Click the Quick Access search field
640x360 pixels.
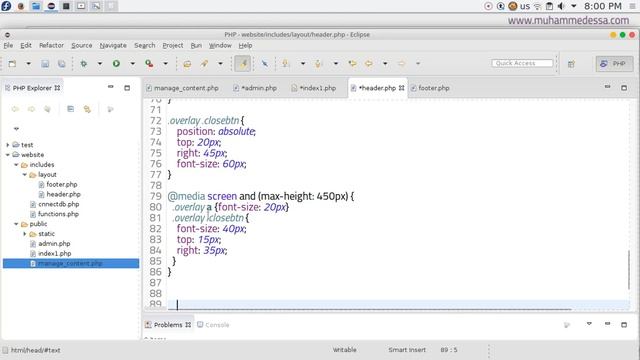pos(522,63)
